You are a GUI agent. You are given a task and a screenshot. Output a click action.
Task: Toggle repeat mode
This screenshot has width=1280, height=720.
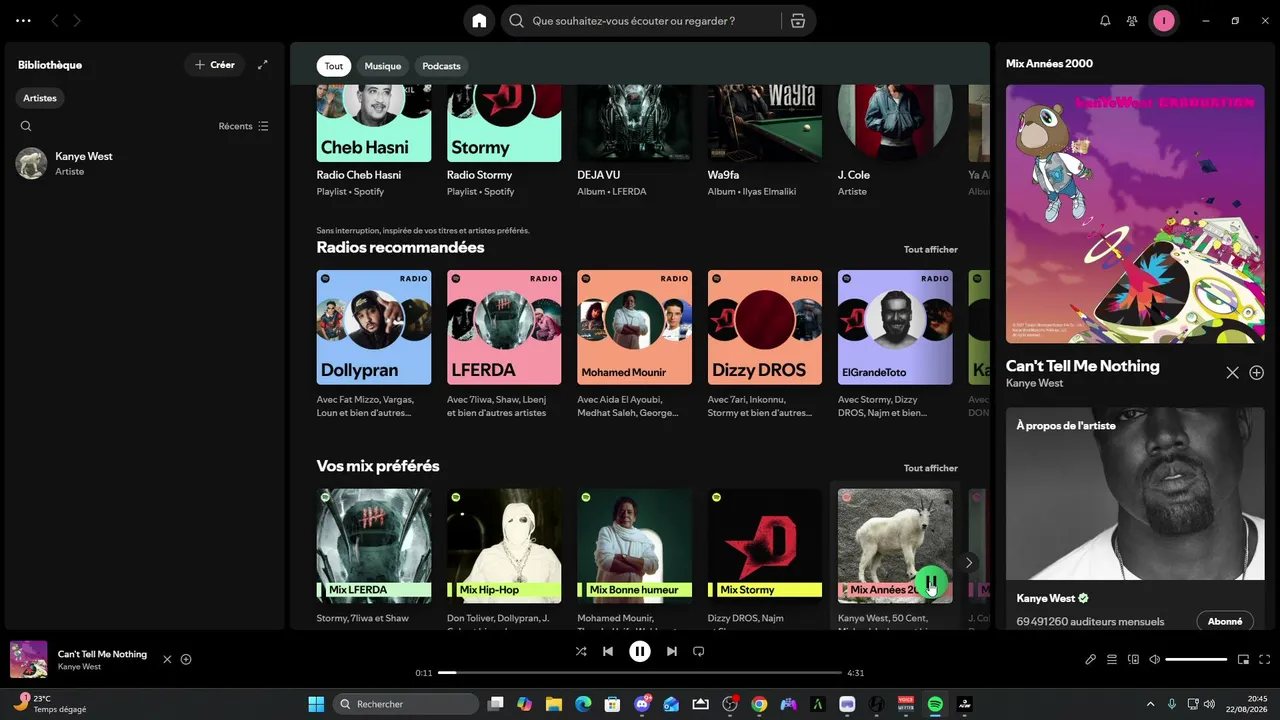tap(699, 651)
